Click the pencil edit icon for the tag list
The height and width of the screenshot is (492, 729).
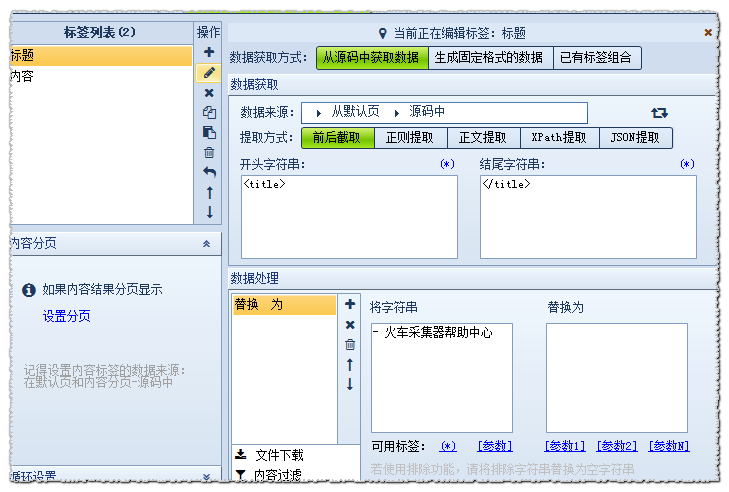[209, 73]
